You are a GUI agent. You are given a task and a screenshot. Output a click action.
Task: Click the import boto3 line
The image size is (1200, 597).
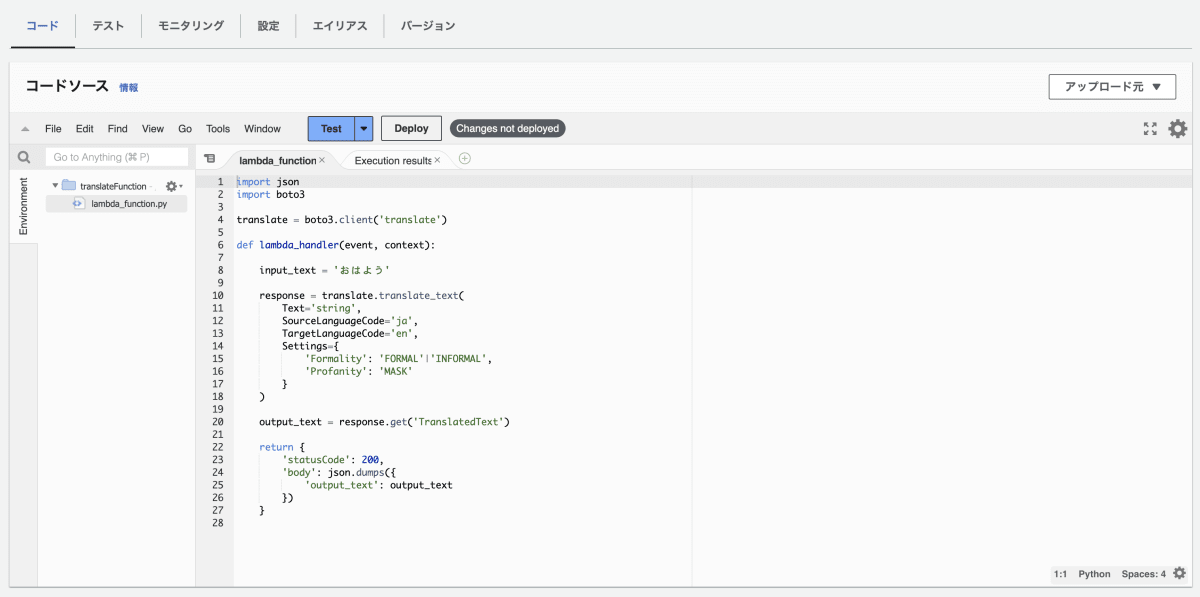[270, 194]
